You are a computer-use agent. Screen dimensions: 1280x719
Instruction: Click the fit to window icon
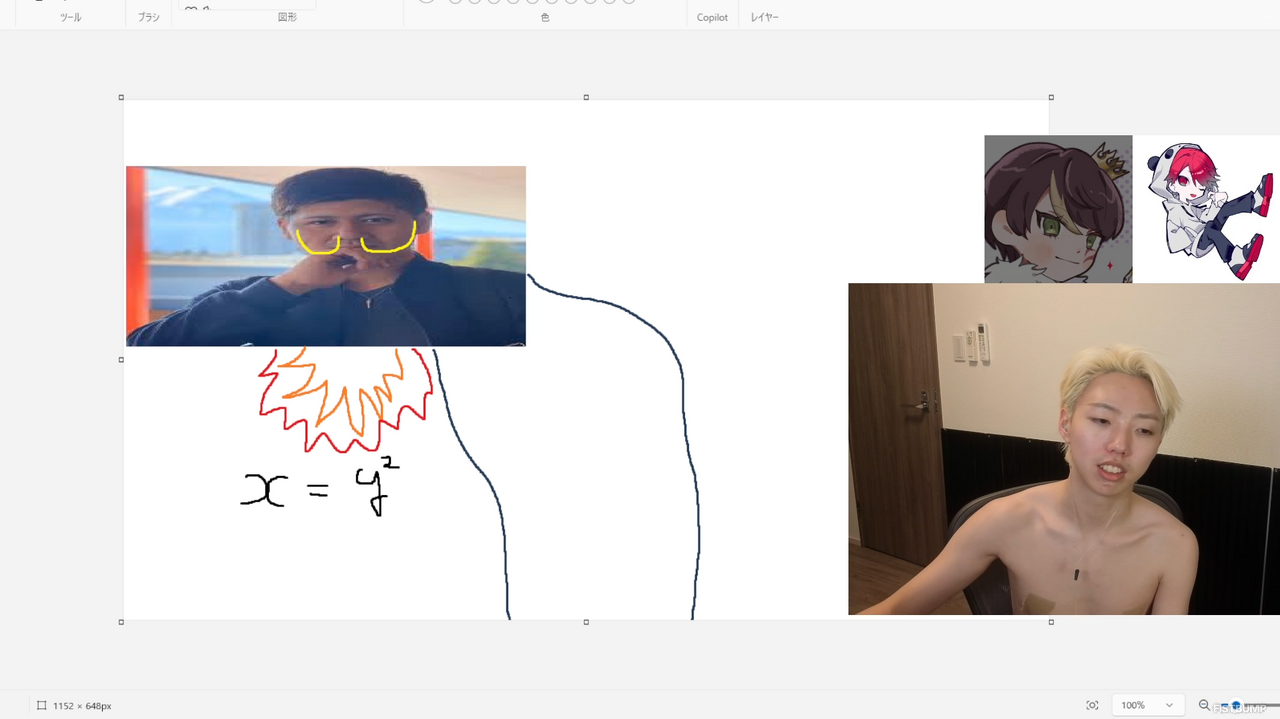point(1092,705)
